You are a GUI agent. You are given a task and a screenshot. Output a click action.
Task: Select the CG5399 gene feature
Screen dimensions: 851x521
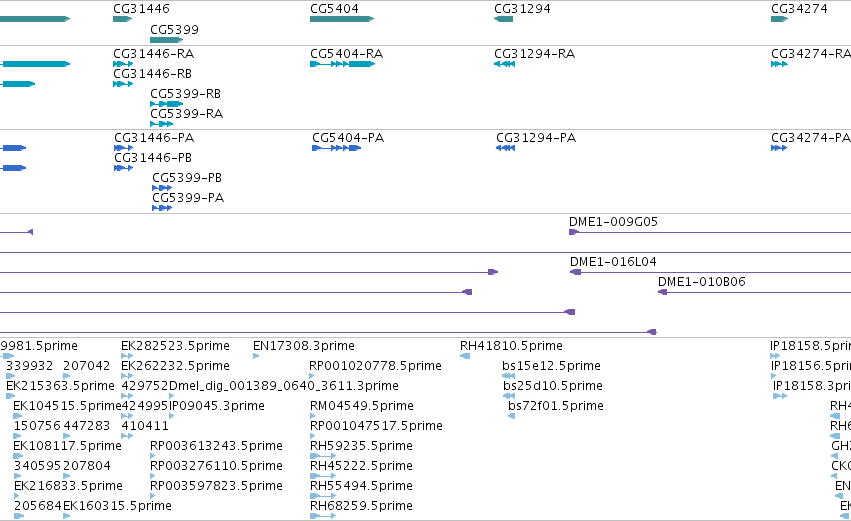(167, 40)
